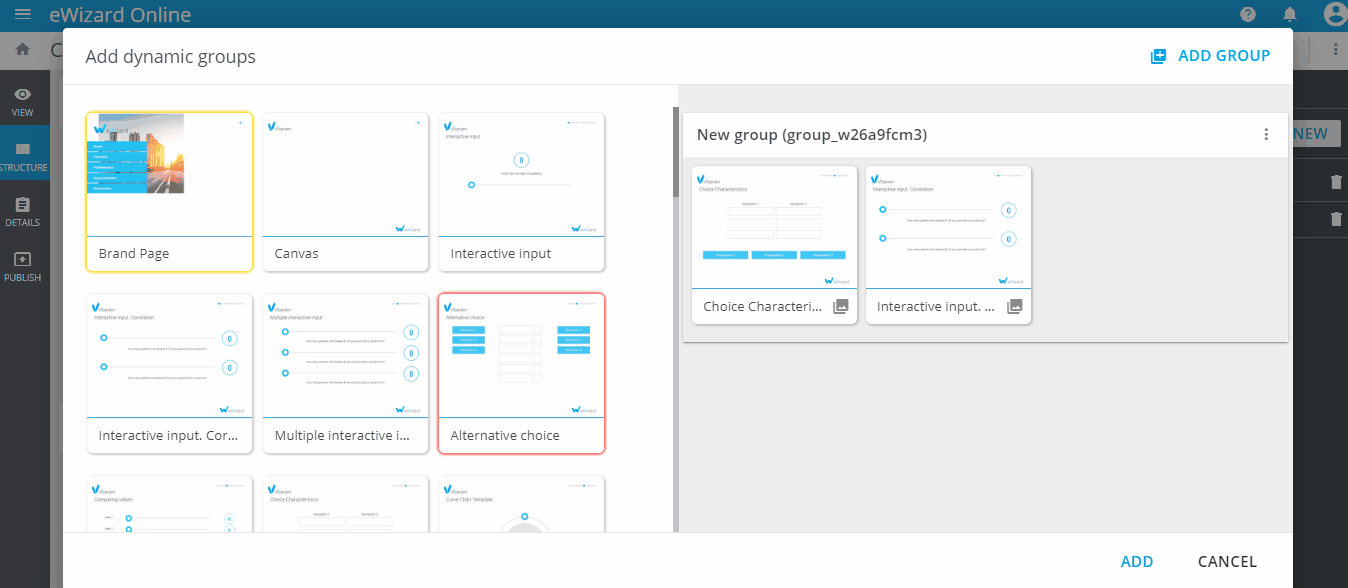Click the Add Group icon
This screenshot has width=1348, height=588.
click(1158, 56)
